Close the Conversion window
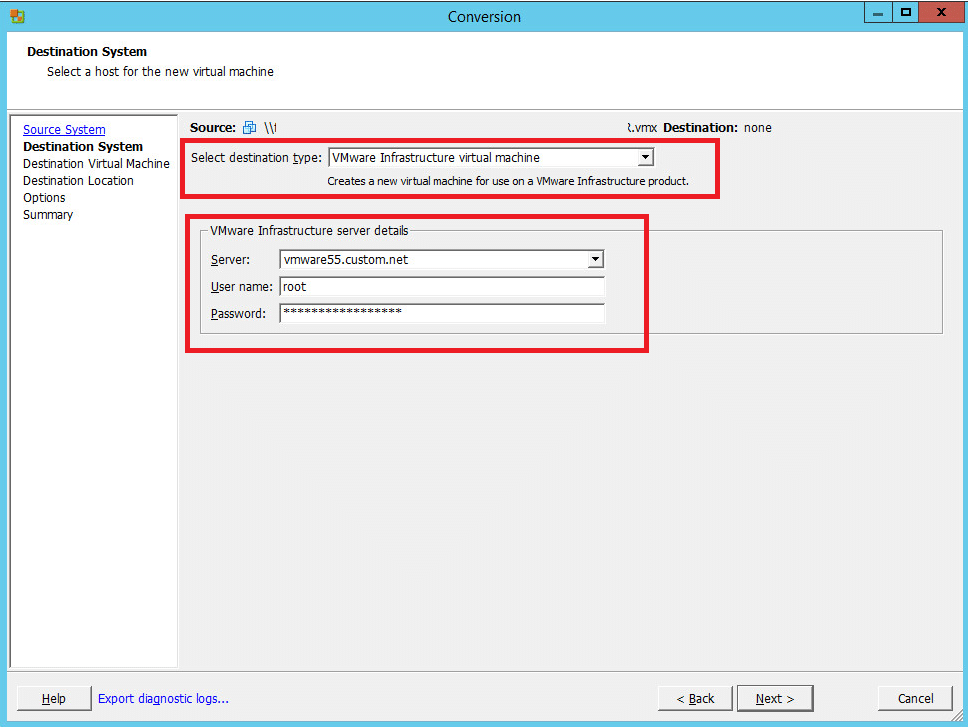Image resolution: width=968 pixels, height=727 pixels. (x=941, y=13)
